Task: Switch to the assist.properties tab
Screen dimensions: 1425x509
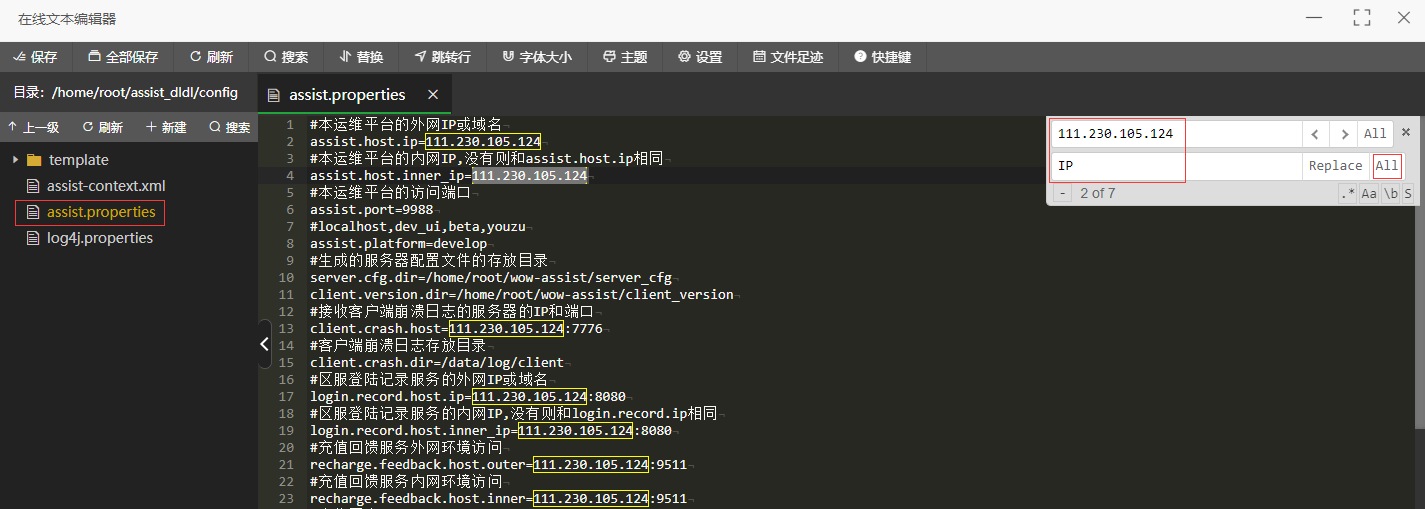Action: pos(346,95)
